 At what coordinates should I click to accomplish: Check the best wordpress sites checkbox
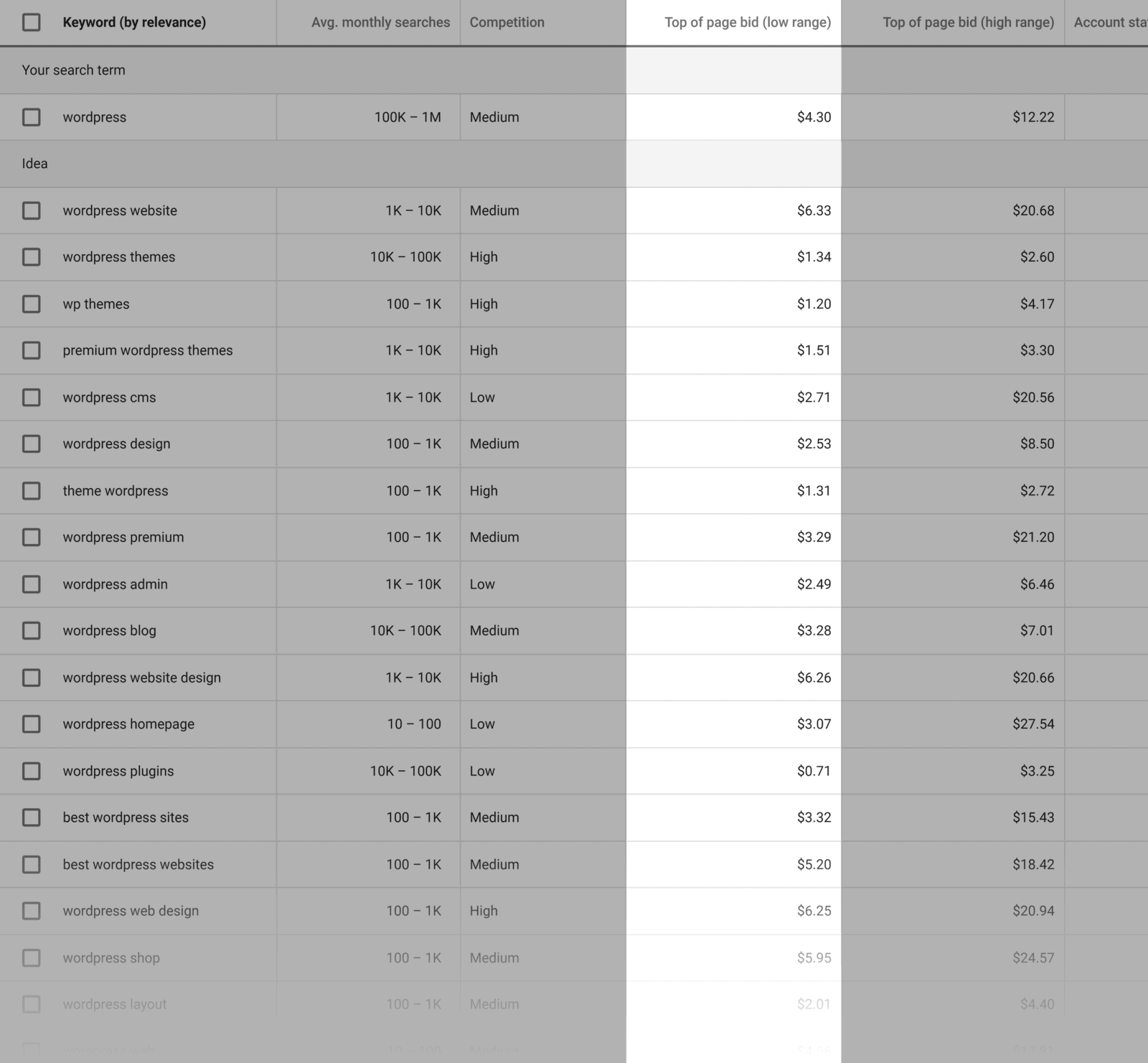[31, 818]
